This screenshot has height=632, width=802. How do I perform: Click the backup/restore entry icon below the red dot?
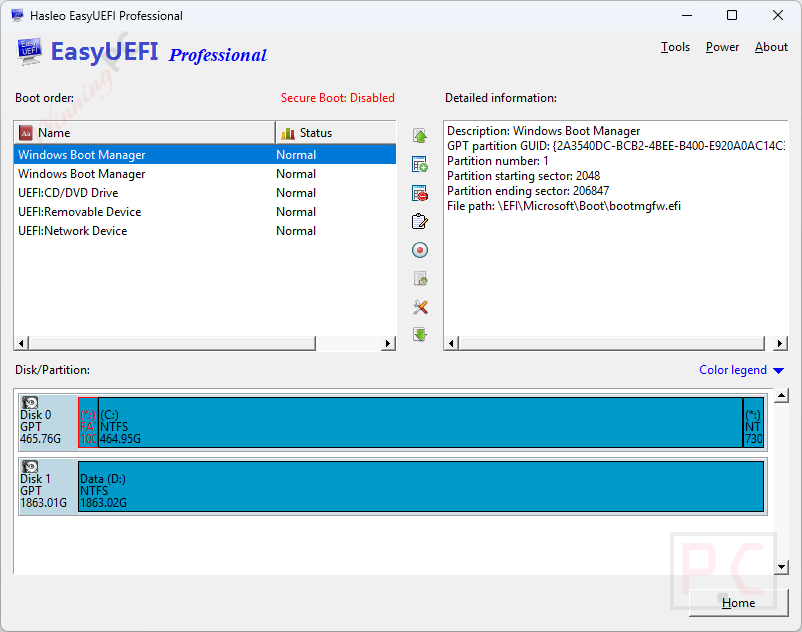(x=420, y=279)
